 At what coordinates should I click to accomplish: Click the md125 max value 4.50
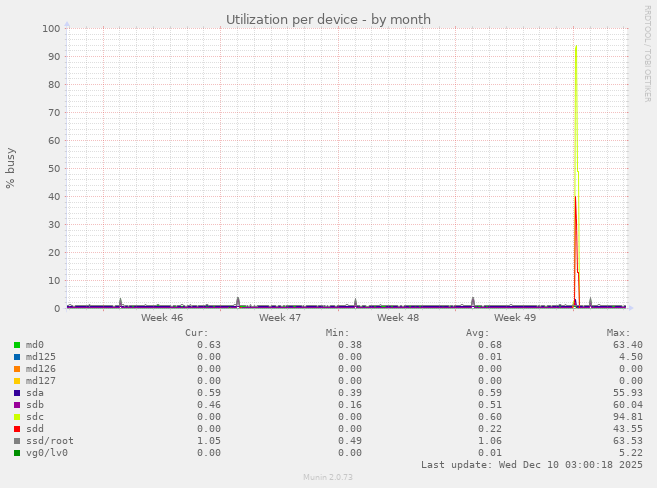tap(631, 357)
